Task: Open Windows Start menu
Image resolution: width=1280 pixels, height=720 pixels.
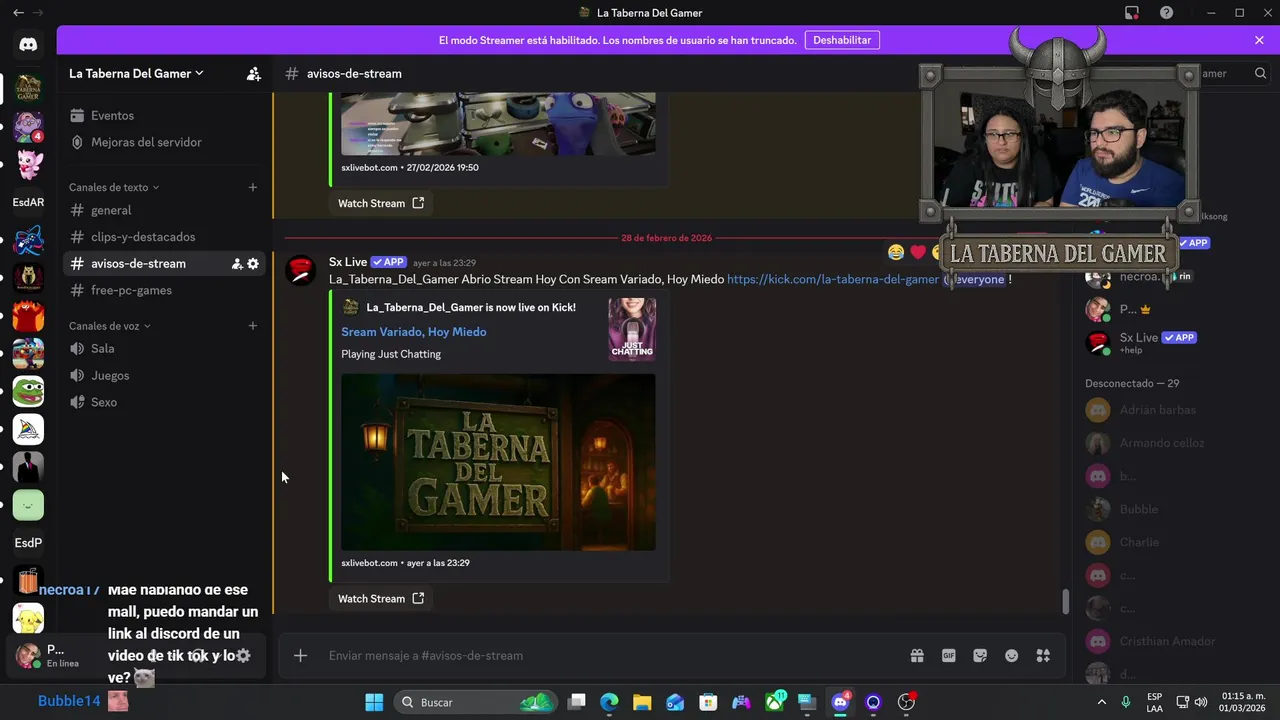Action: (x=374, y=702)
